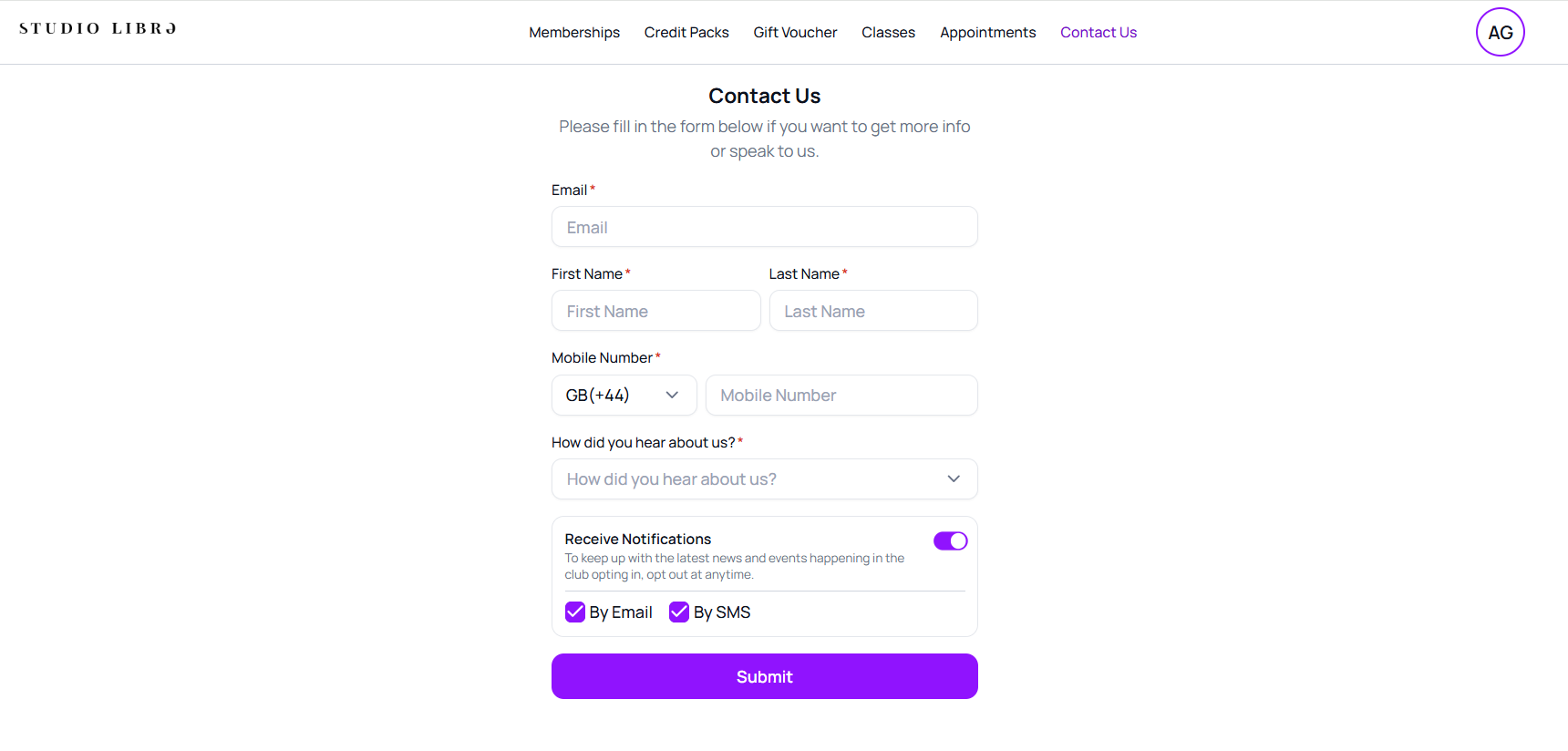This screenshot has width=1568, height=751.
Task: Select Classes in the navigation bar
Action: pos(888,33)
